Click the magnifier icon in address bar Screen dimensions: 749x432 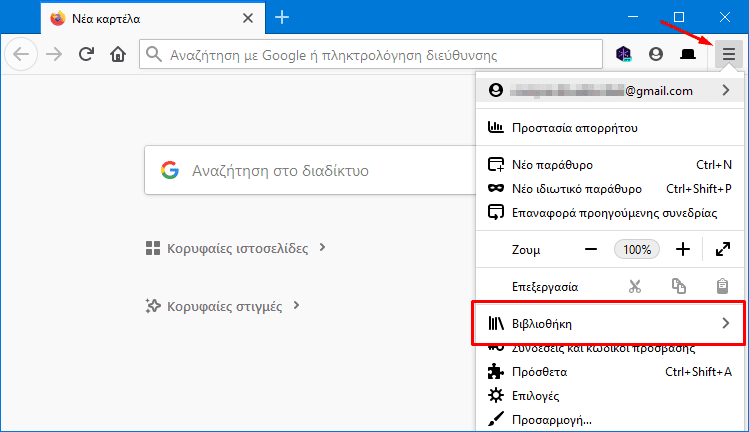click(x=154, y=54)
